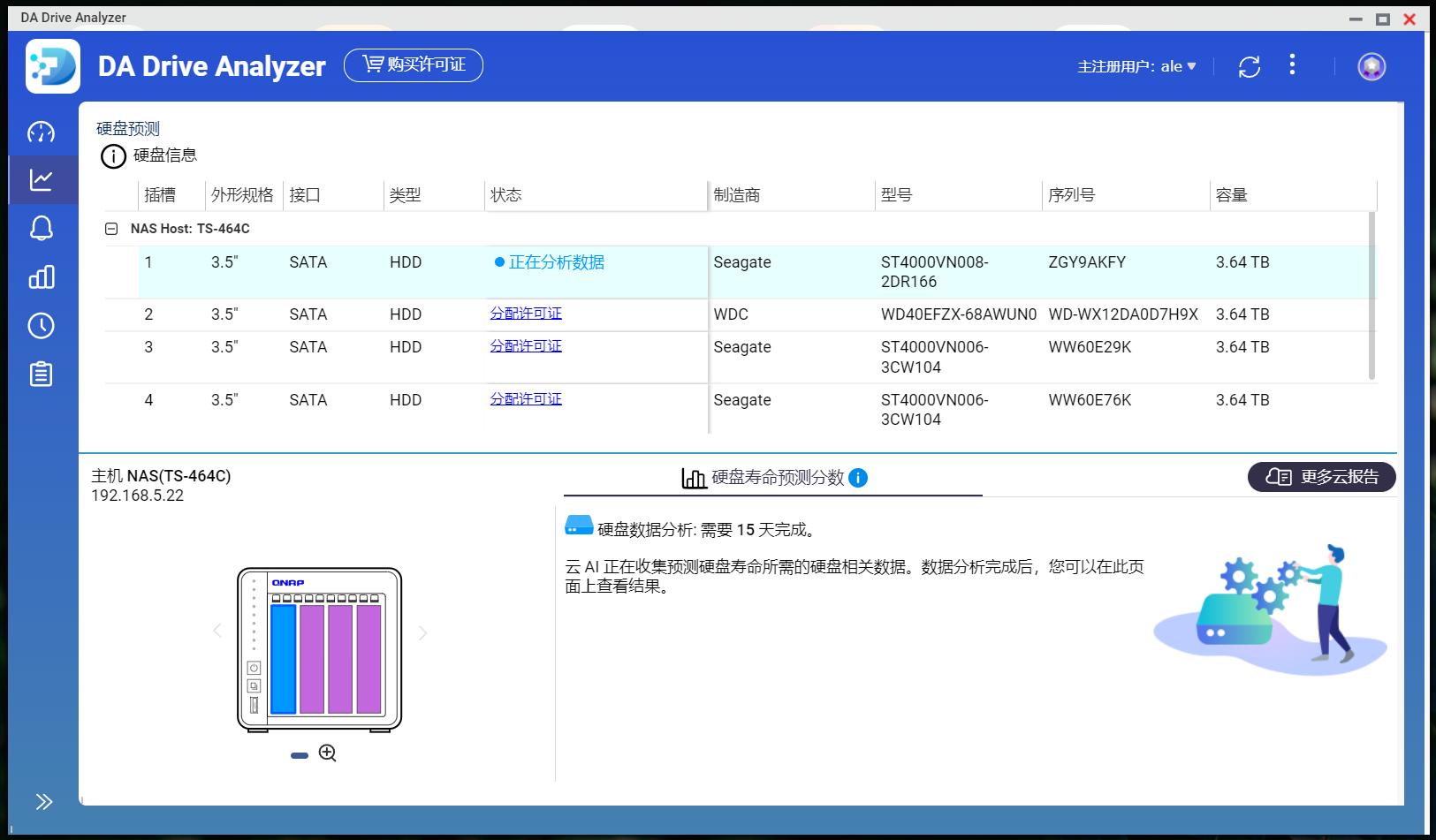Open the user profile avatar
This screenshot has width=1436, height=840.
pos(1371,65)
